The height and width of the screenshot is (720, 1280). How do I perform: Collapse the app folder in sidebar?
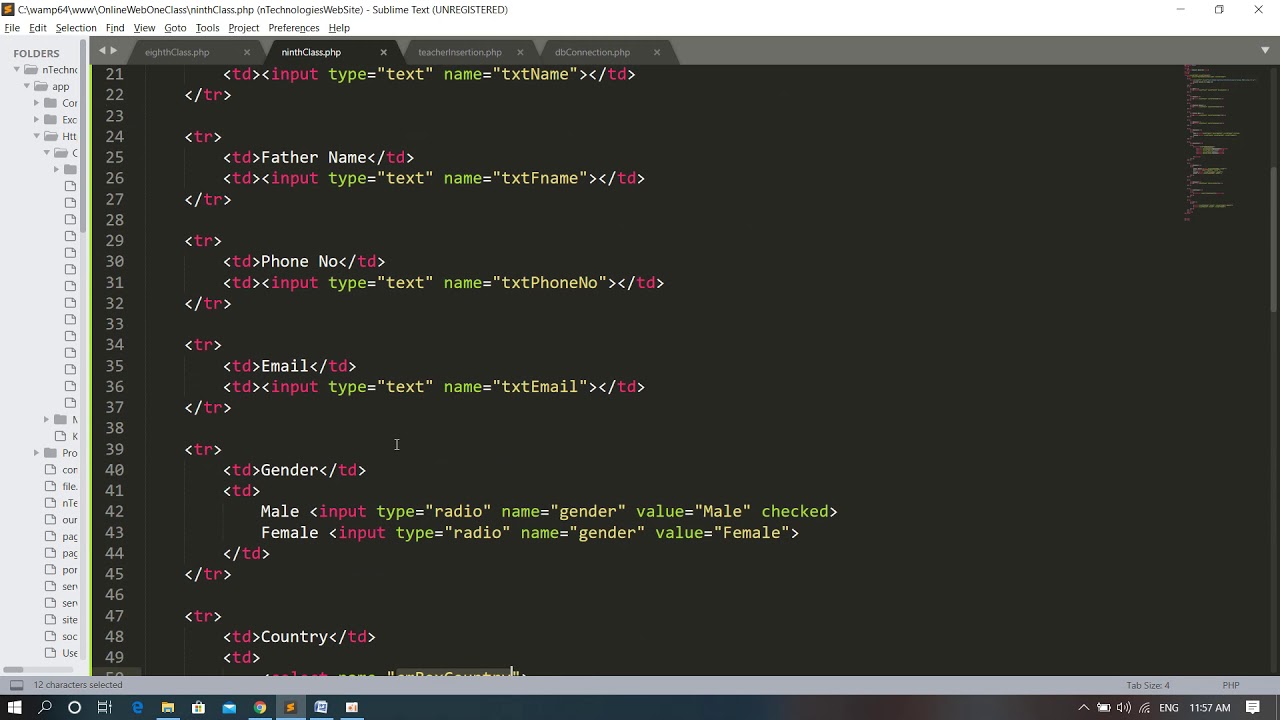pyautogui.click(x=27, y=86)
